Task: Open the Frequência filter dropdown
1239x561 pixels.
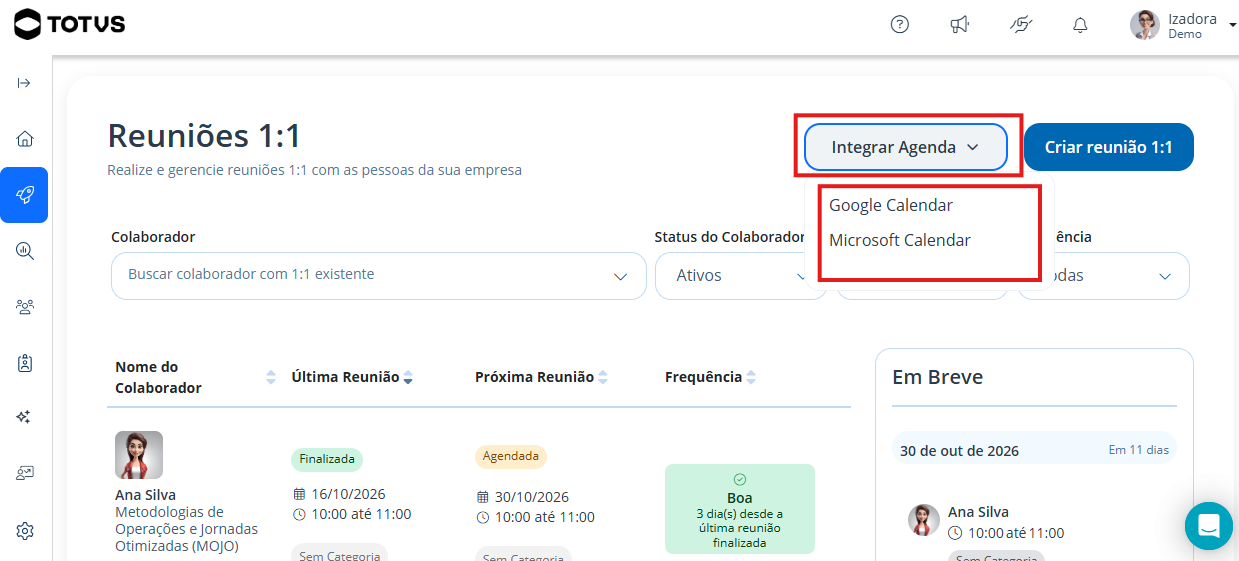Action: [x=1104, y=275]
